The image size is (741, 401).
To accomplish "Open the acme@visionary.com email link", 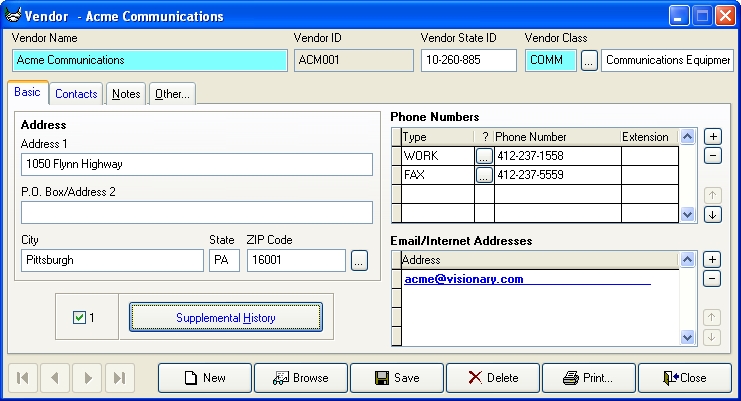I will pyautogui.click(x=463, y=279).
